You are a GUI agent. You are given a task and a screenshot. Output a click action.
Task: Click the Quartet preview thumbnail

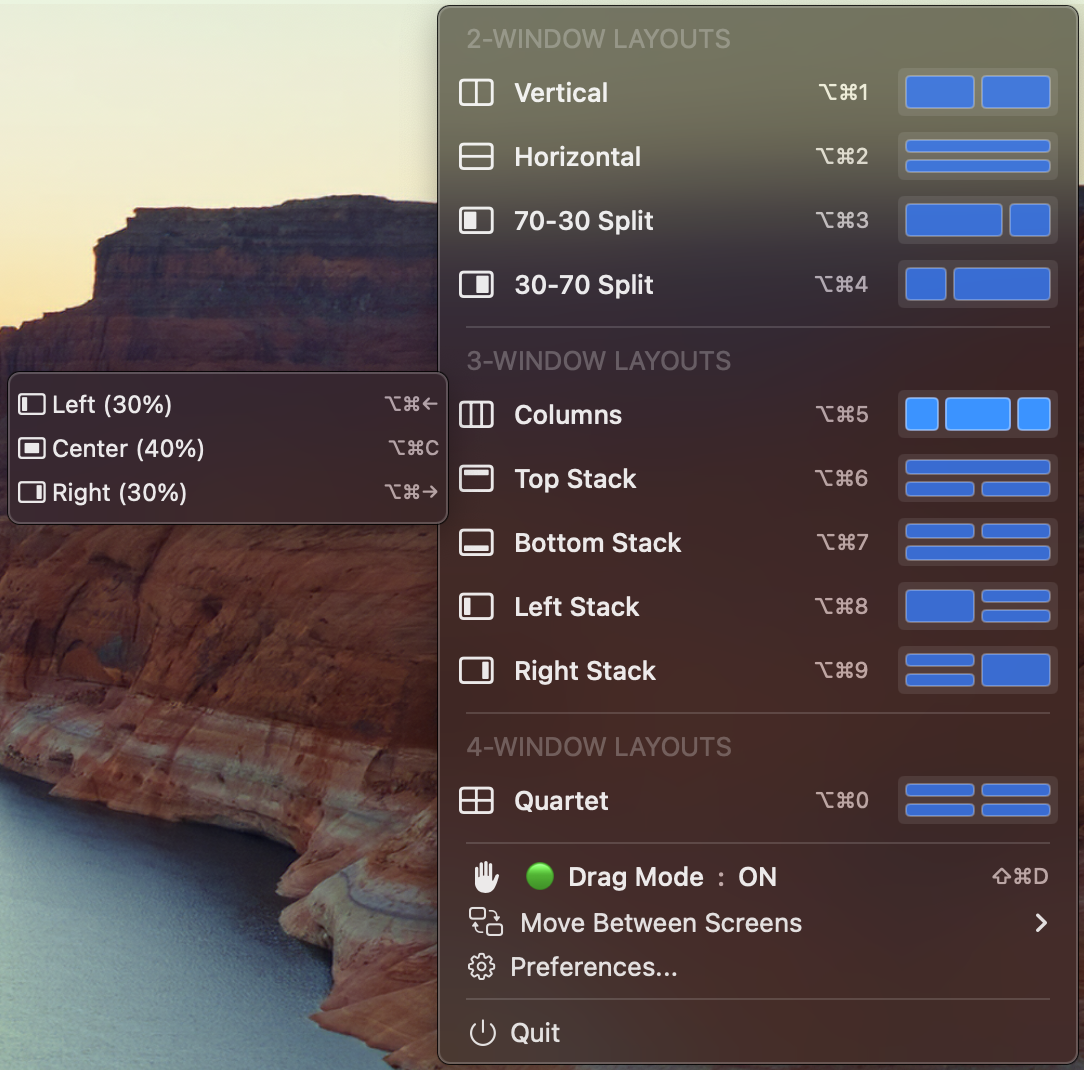pyautogui.click(x=978, y=800)
